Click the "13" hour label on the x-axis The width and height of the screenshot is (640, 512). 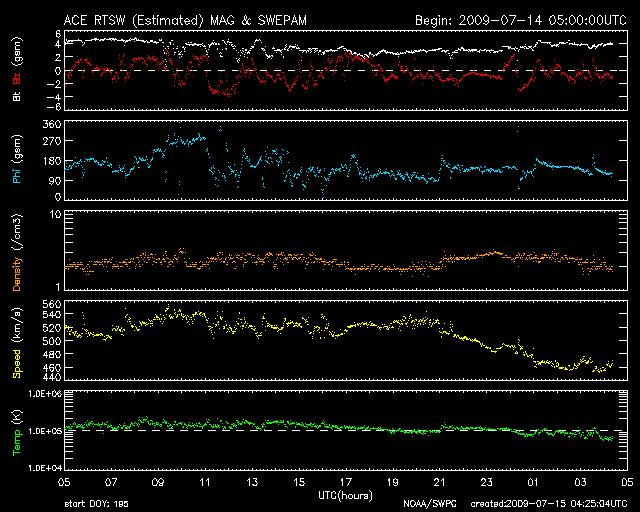click(x=252, y=482)
